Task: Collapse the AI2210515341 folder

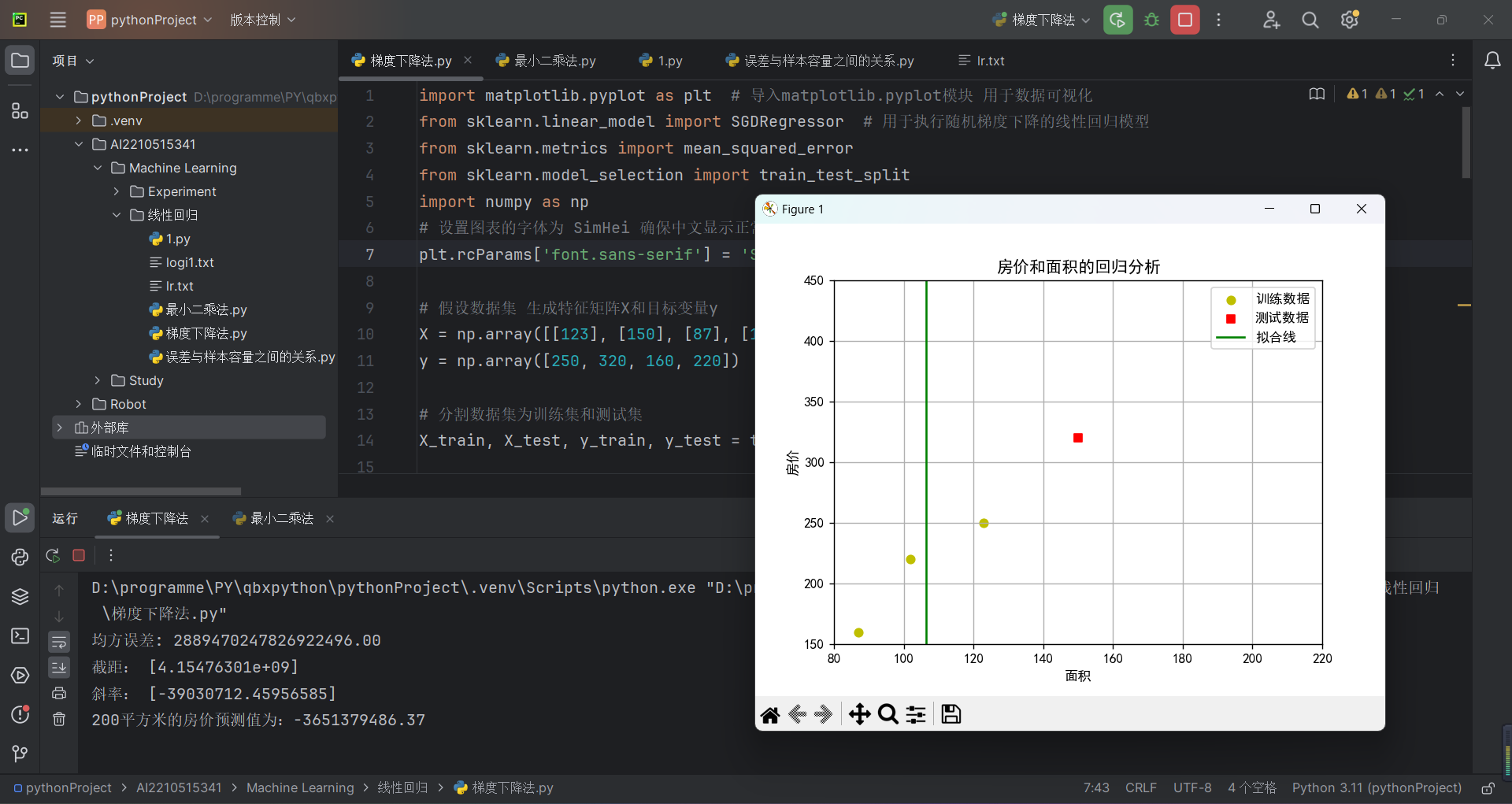Action: tap(78, 144)
